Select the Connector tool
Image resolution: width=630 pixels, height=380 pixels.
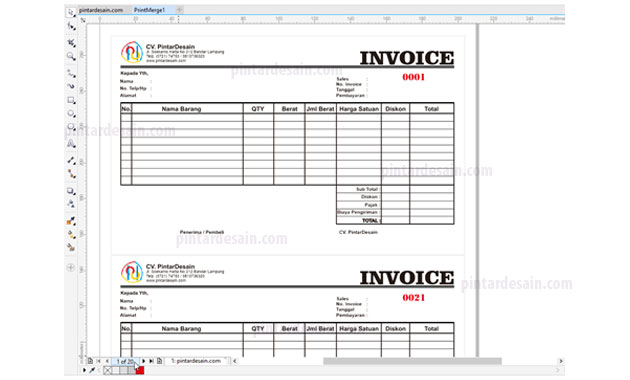tap(71, 174)
